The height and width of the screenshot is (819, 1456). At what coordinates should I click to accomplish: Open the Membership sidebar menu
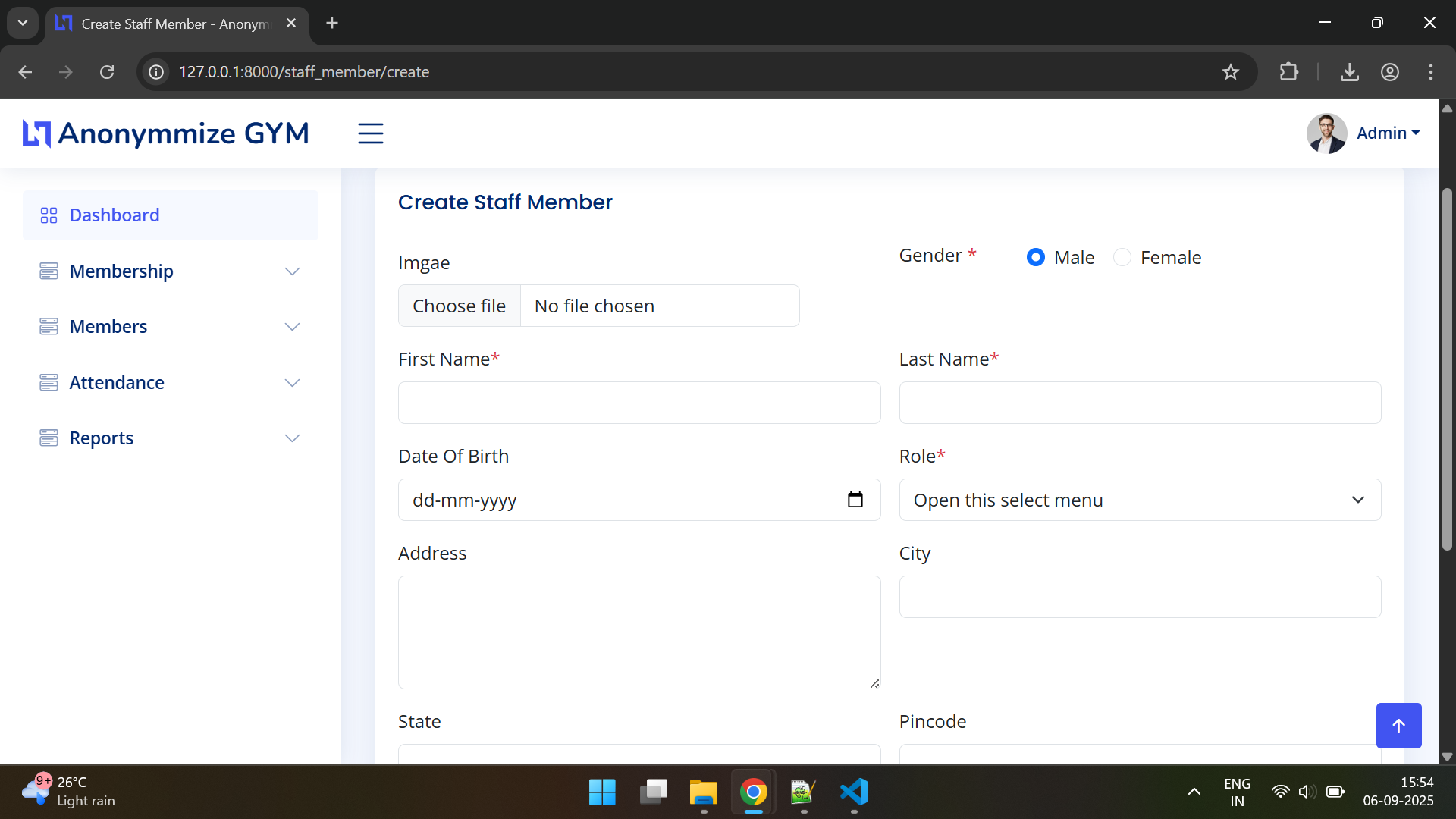[x=171, y=271]
